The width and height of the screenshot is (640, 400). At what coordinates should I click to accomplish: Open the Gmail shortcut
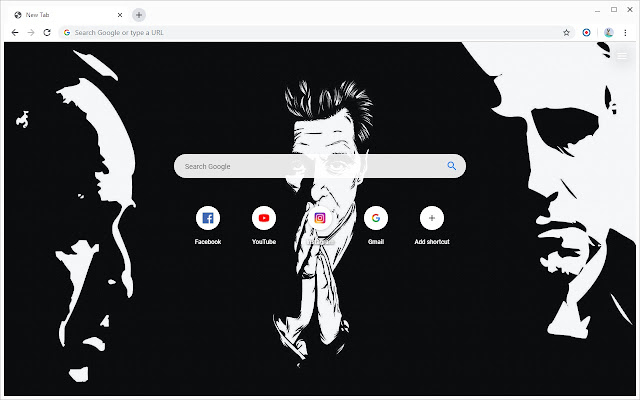[376, 224]
